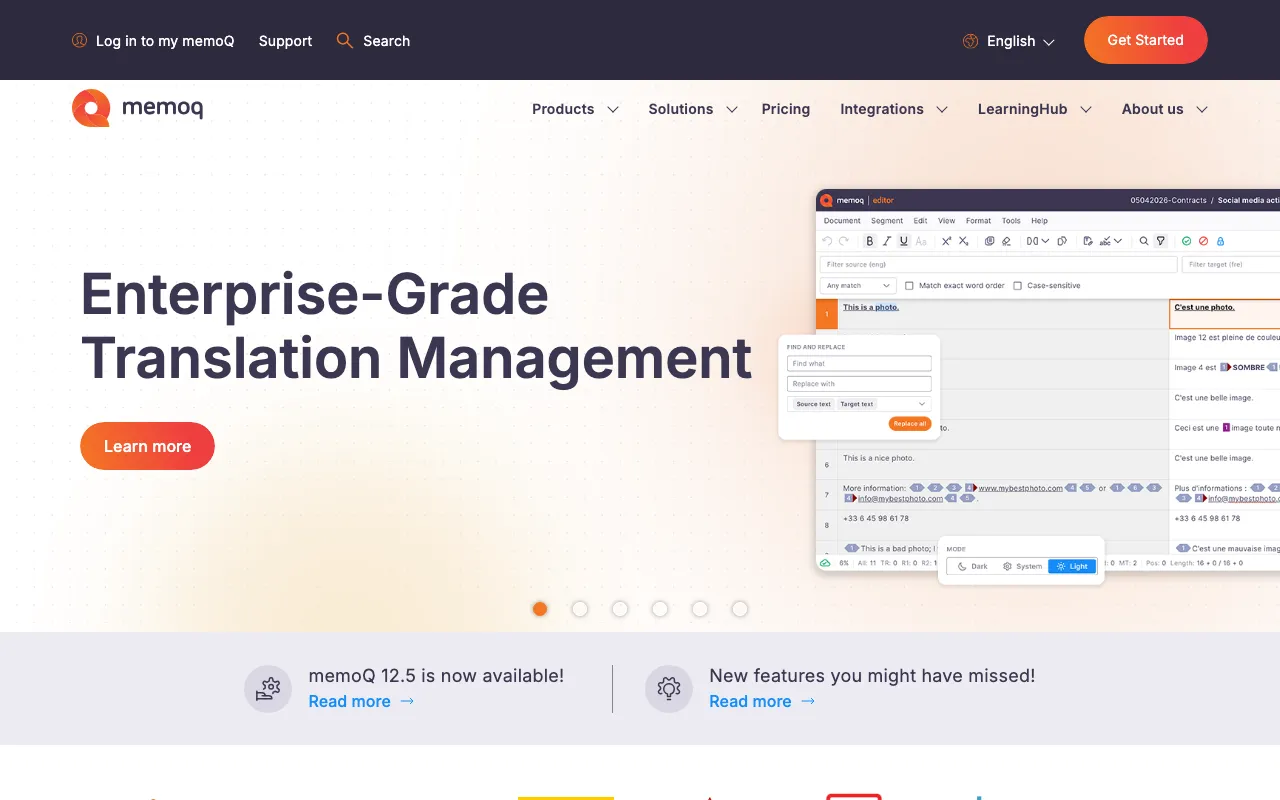
Task: Open the Support link in the top bar
Action: pos(285,41)
